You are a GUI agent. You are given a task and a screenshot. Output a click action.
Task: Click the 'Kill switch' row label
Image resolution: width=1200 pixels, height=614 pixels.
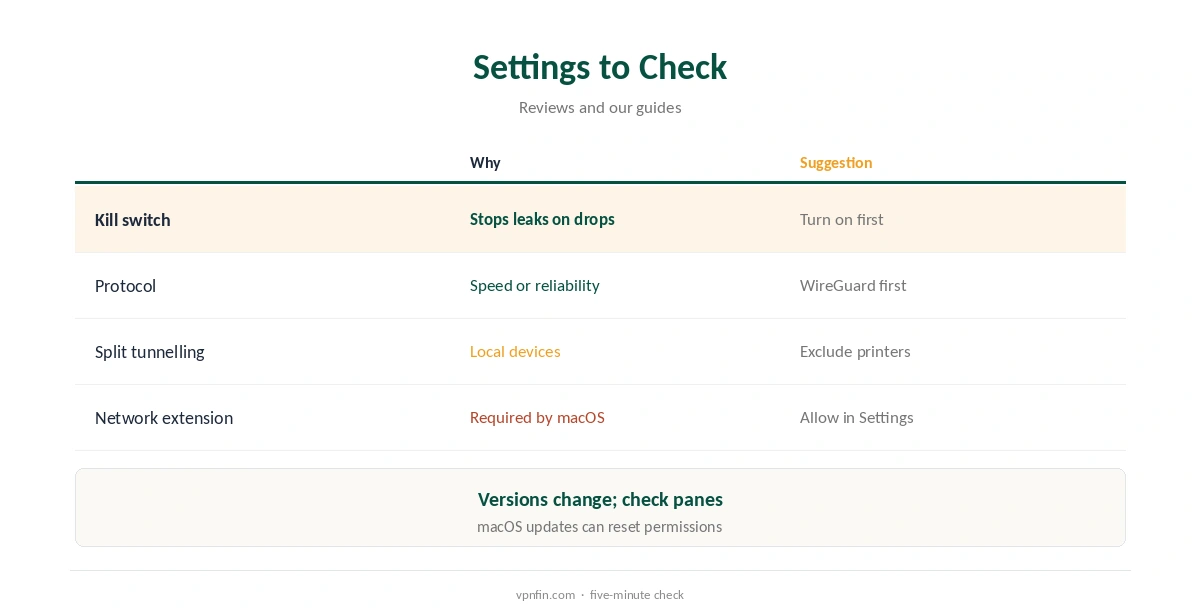[x=132, y=220]
